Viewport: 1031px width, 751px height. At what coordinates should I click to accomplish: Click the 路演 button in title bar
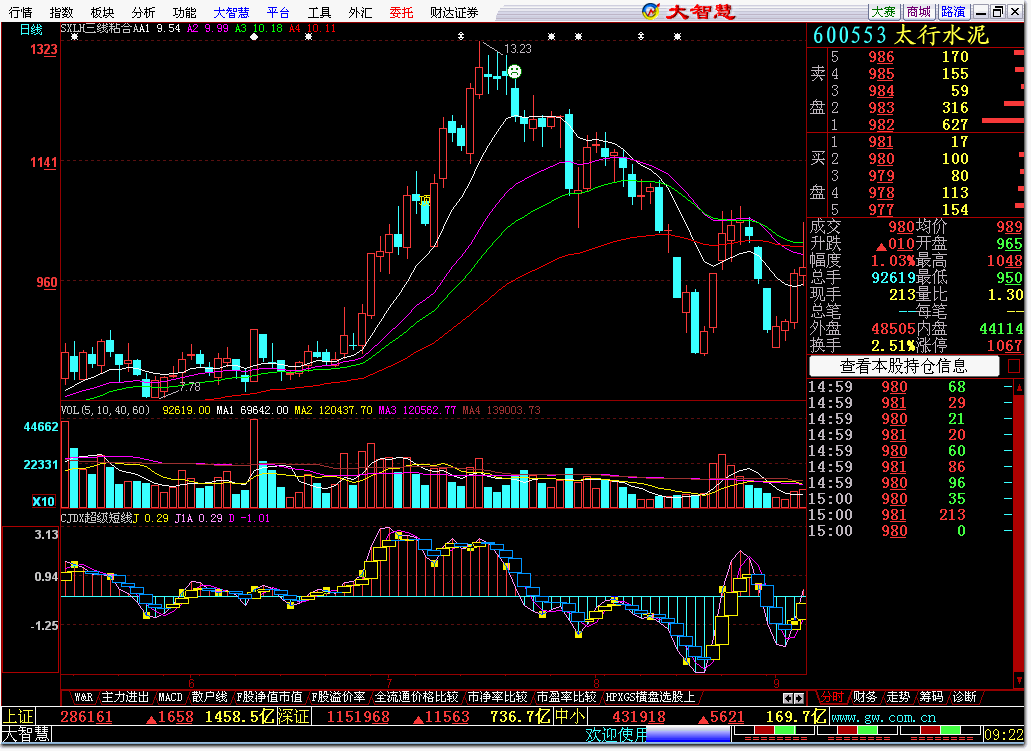coord(953,12)
